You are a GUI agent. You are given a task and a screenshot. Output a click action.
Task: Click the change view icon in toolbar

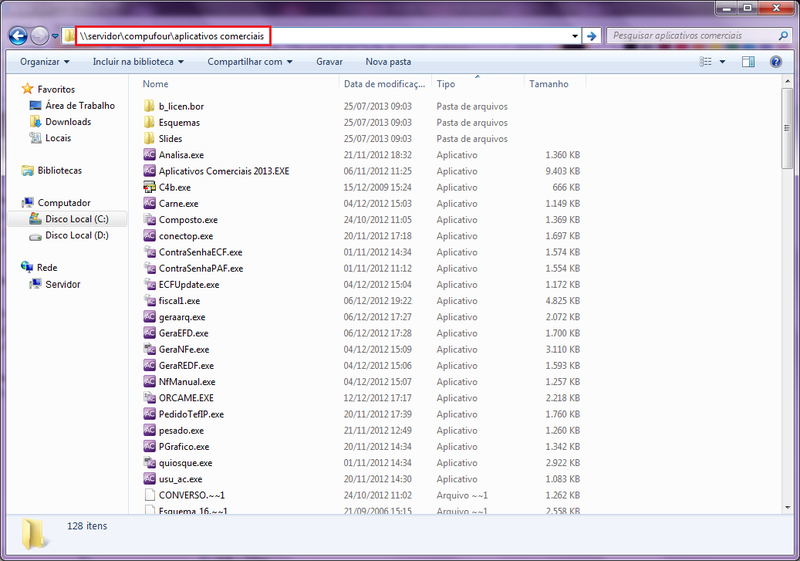pos(704,62)
